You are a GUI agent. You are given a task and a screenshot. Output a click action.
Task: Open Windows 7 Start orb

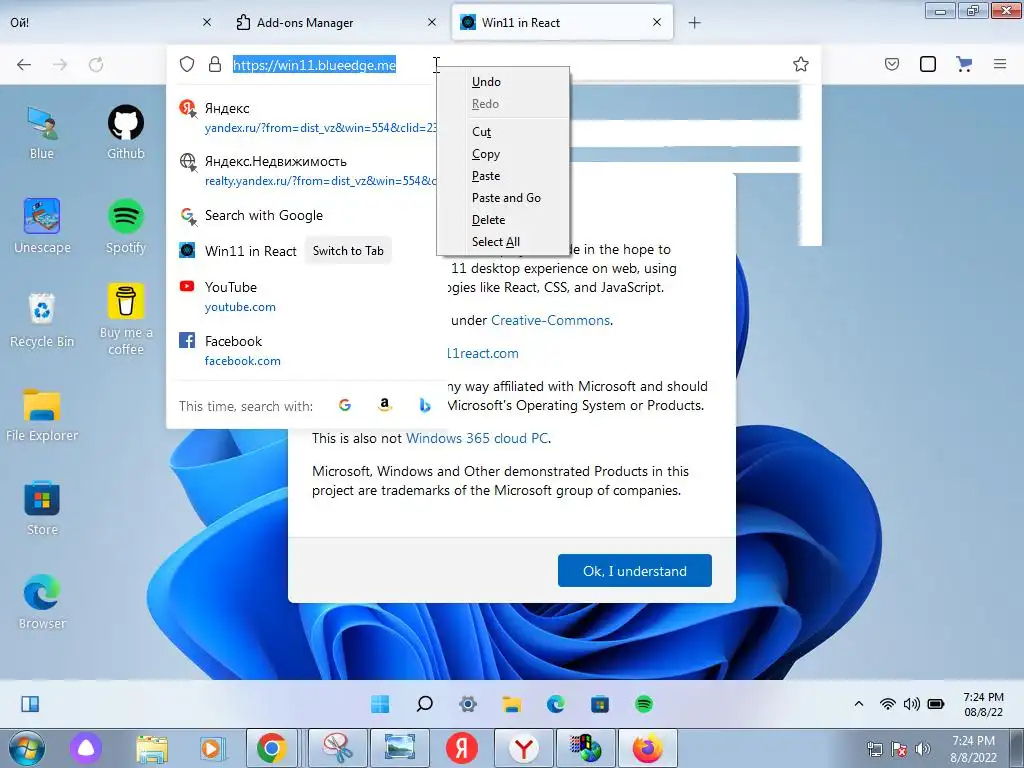tap(27, 748)
